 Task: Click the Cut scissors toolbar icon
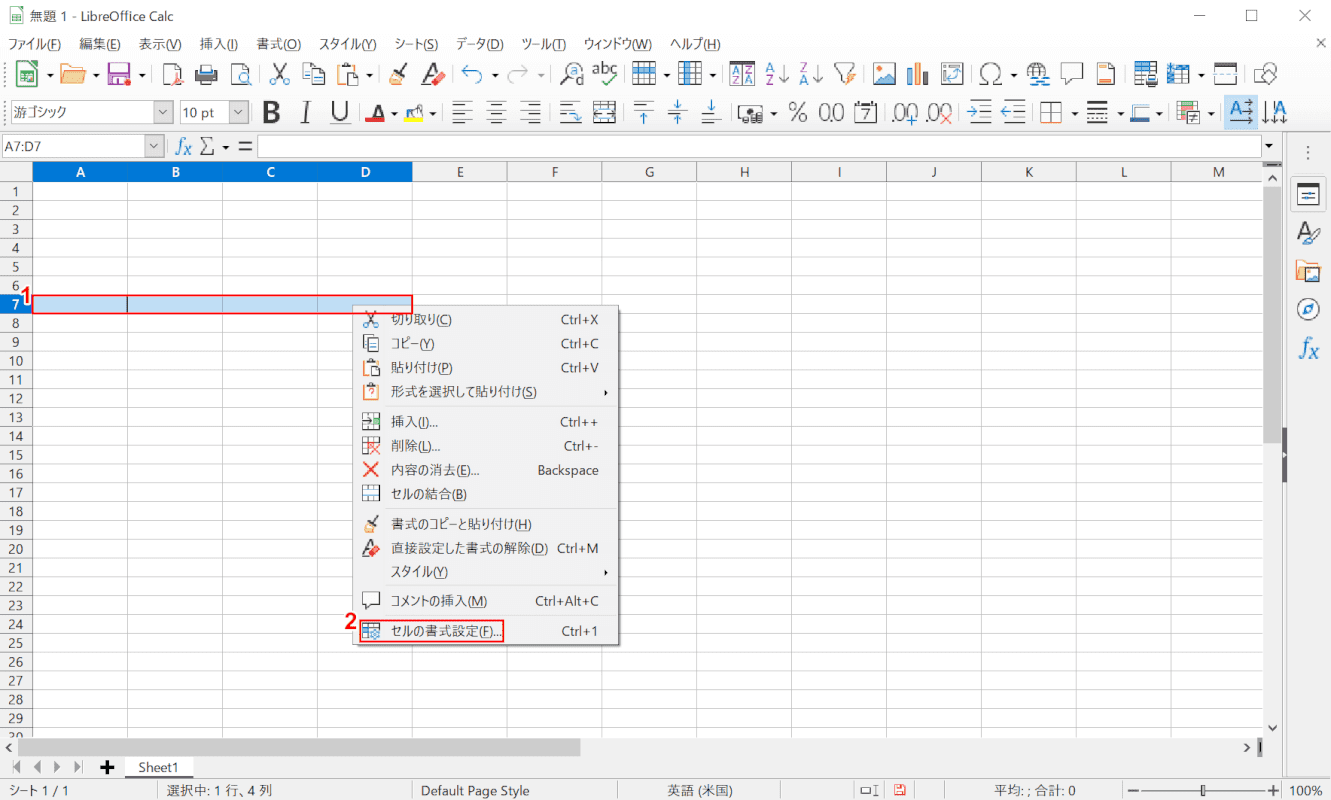pos(279,73)
